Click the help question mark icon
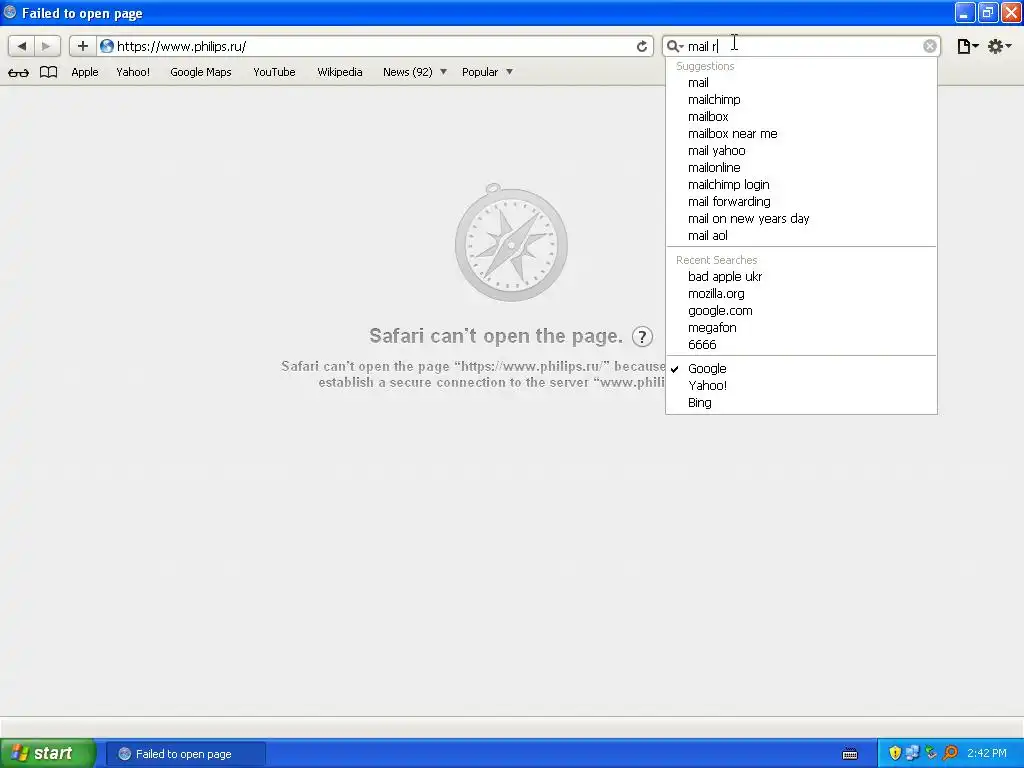This screenshot has height=768, width=1024. click(x=643, y=336)
